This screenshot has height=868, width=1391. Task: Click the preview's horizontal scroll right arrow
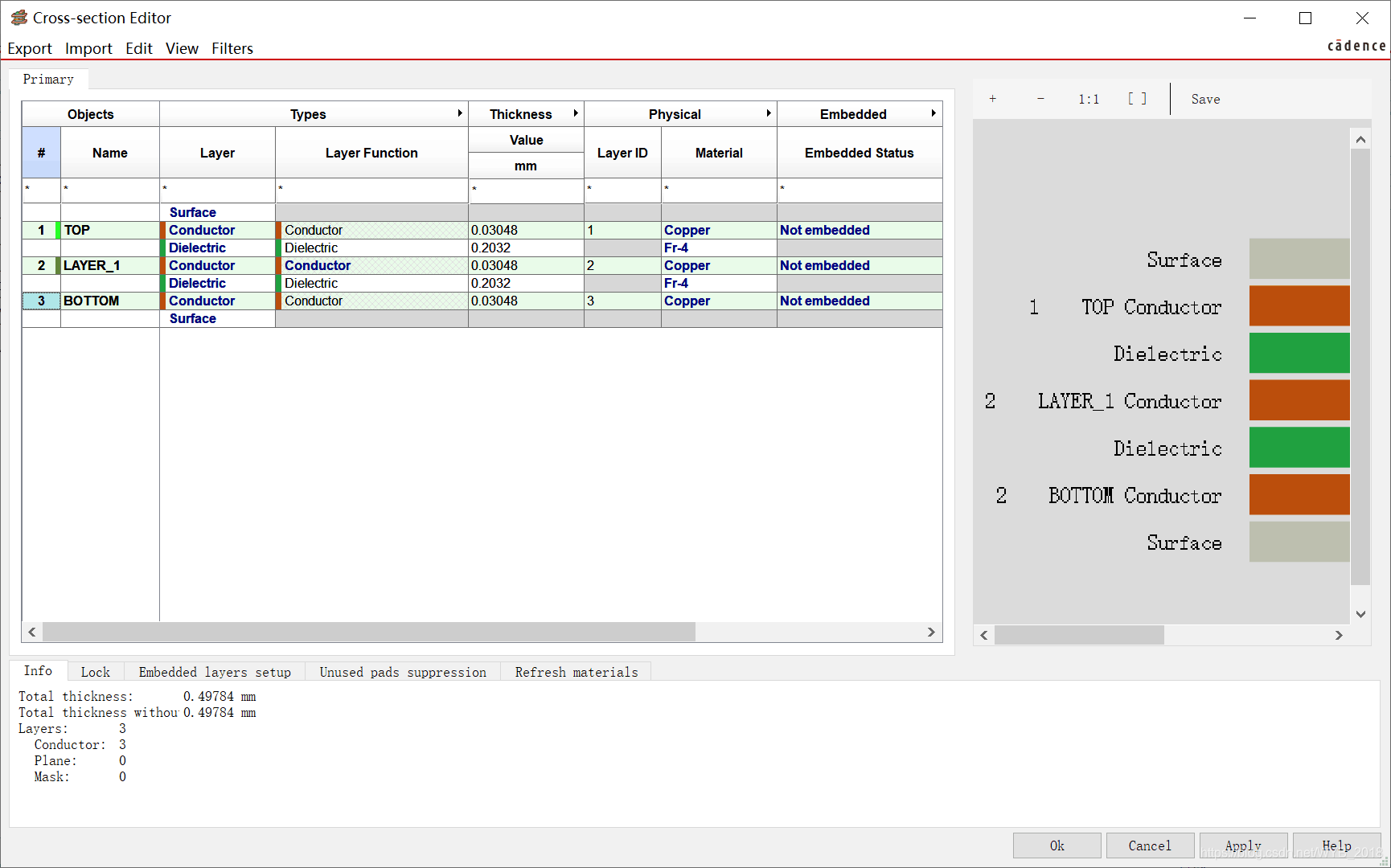pyautogui.click(x=1339, y=635)
